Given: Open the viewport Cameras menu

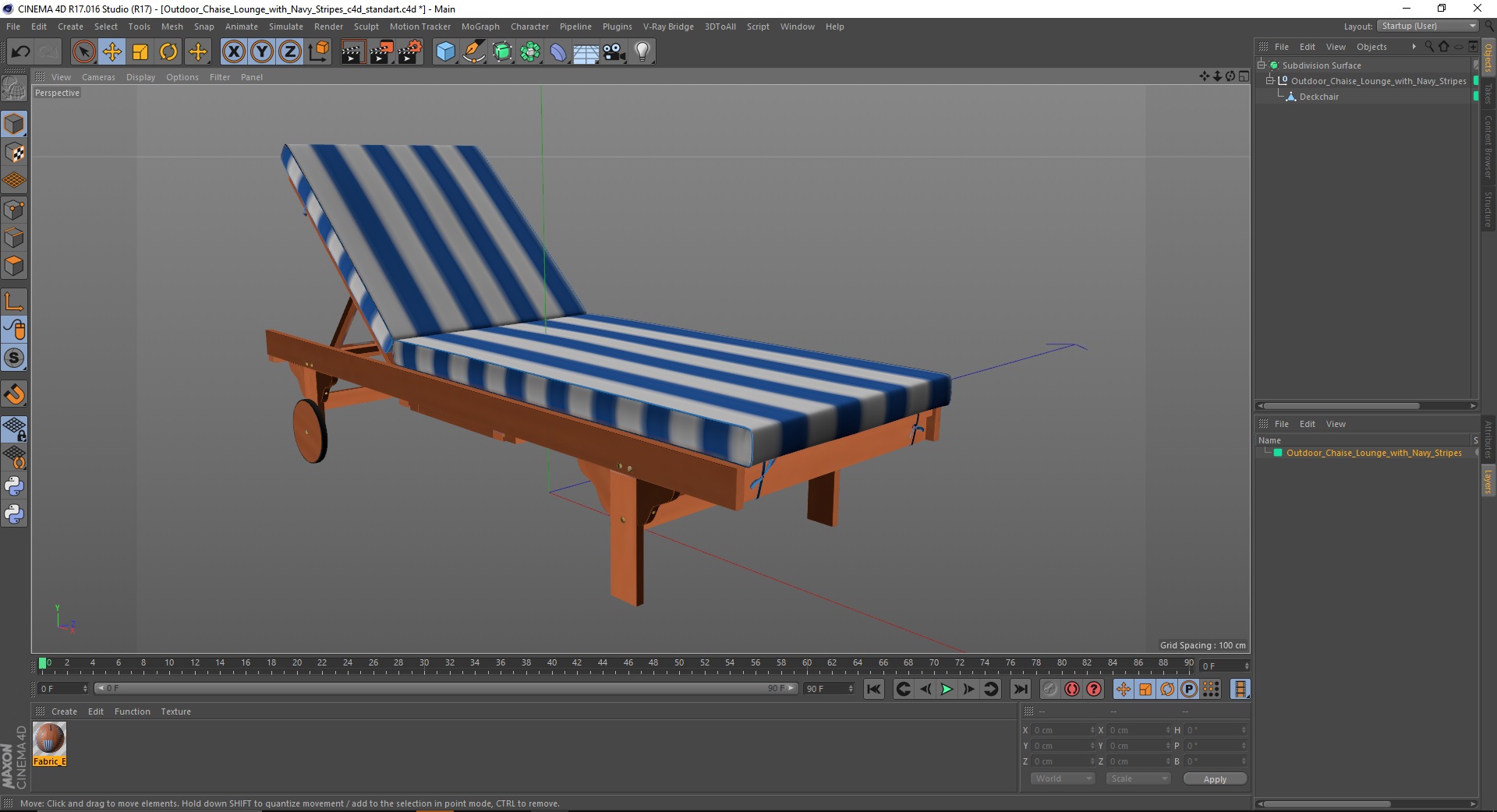Looking at the screenshot, I should pos(98,77).
